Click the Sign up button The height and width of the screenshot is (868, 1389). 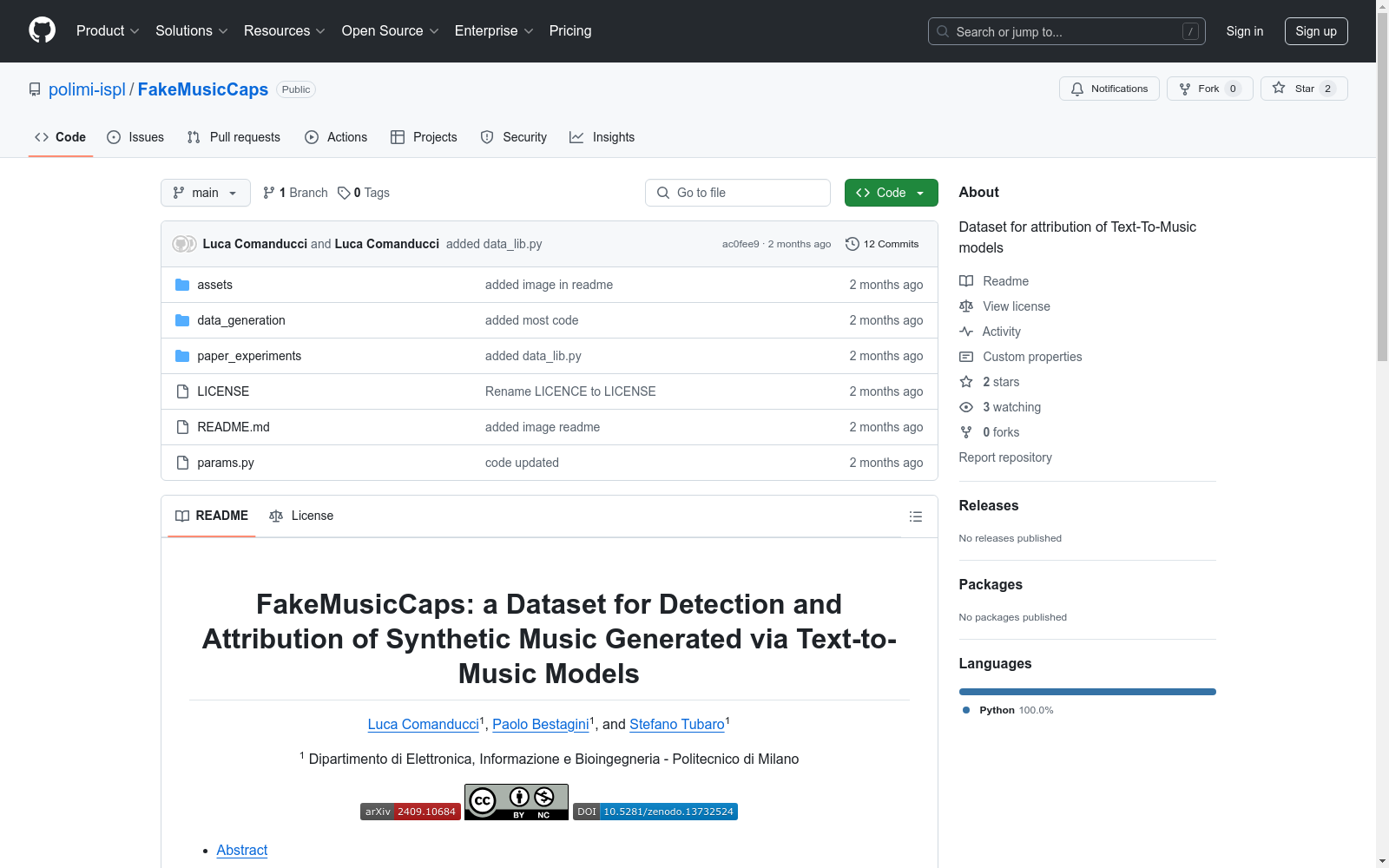point(1316,31)
